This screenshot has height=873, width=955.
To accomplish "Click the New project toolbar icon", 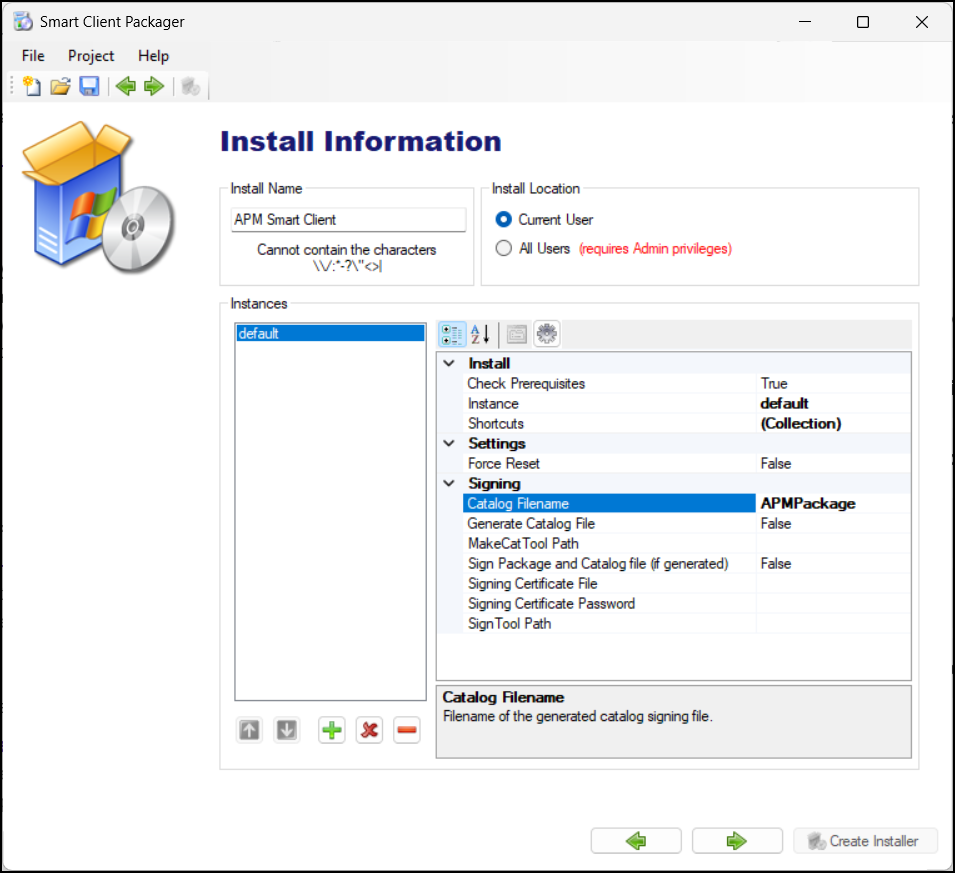I will coord(32,87).
